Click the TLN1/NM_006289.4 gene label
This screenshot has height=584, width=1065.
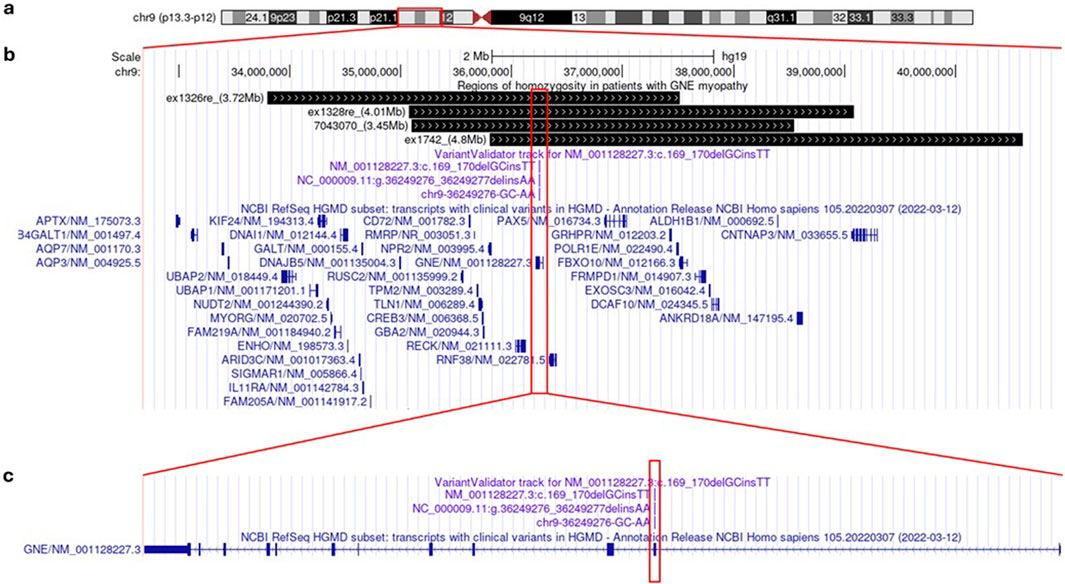(x=425, y=304)
